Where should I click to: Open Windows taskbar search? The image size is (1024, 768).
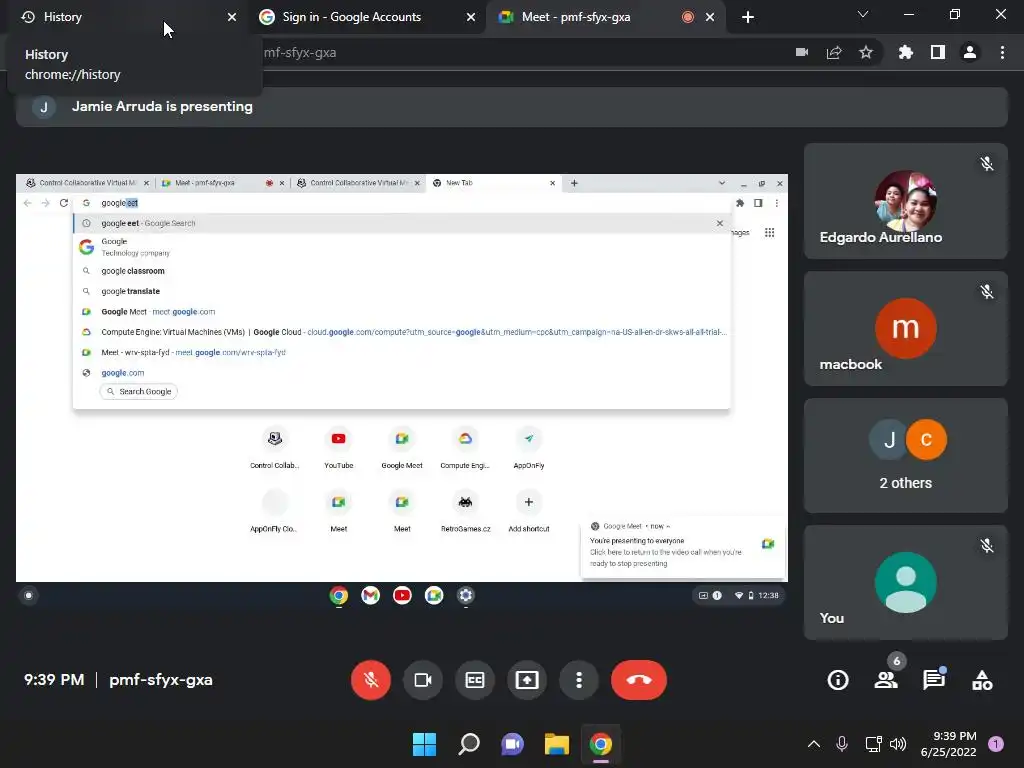pyautogui.click(x=469, y=744)
